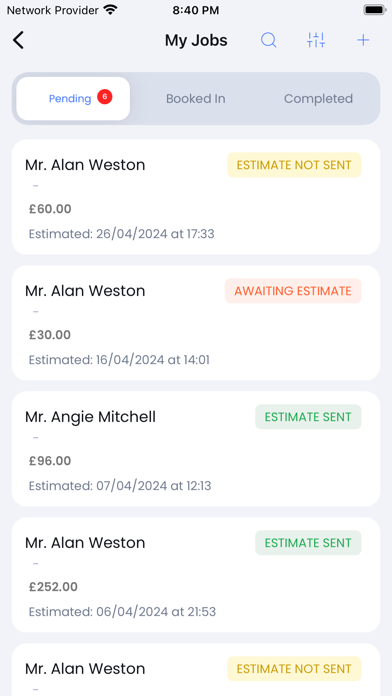Screen dimensions: 392x696
Task: Tap the My Jobs page title
Action: (x=196, y=40)
